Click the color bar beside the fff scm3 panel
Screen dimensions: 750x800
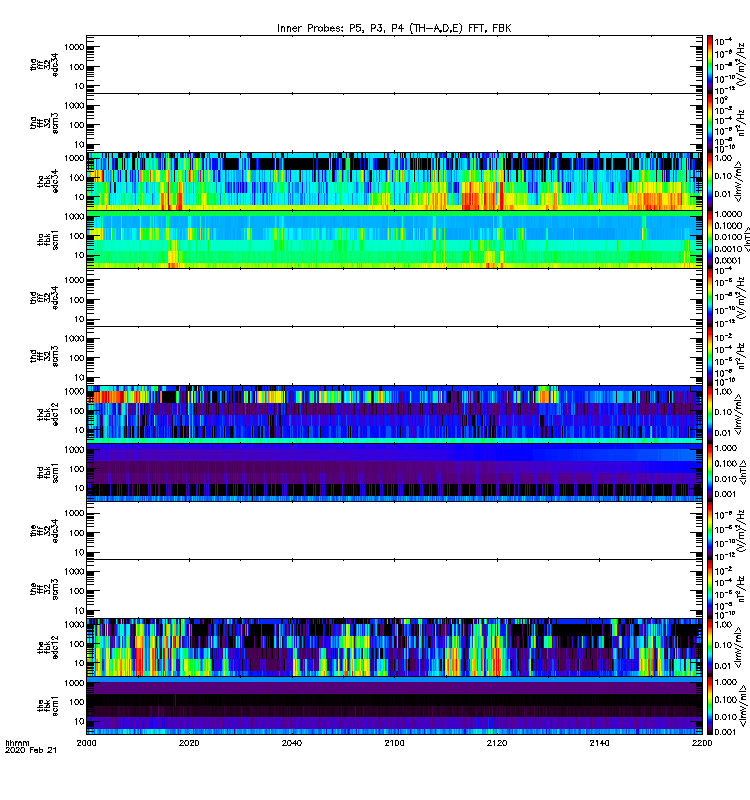pyautogui.click(x=710, y=589)
